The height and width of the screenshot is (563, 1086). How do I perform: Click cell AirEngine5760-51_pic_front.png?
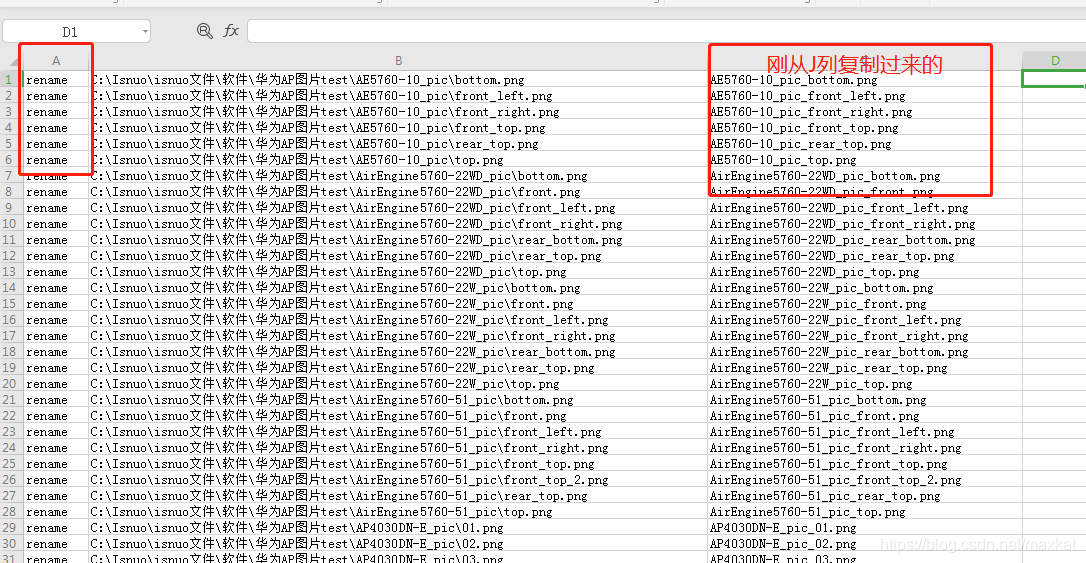865,415
